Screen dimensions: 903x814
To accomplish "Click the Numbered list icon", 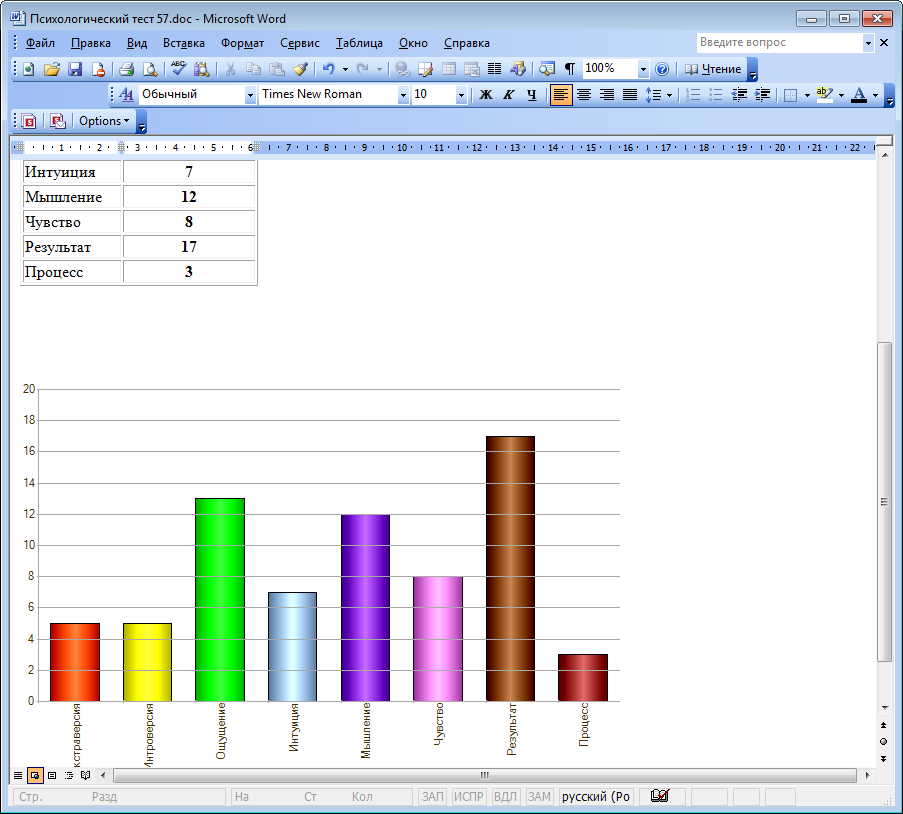I will (693, 94).
